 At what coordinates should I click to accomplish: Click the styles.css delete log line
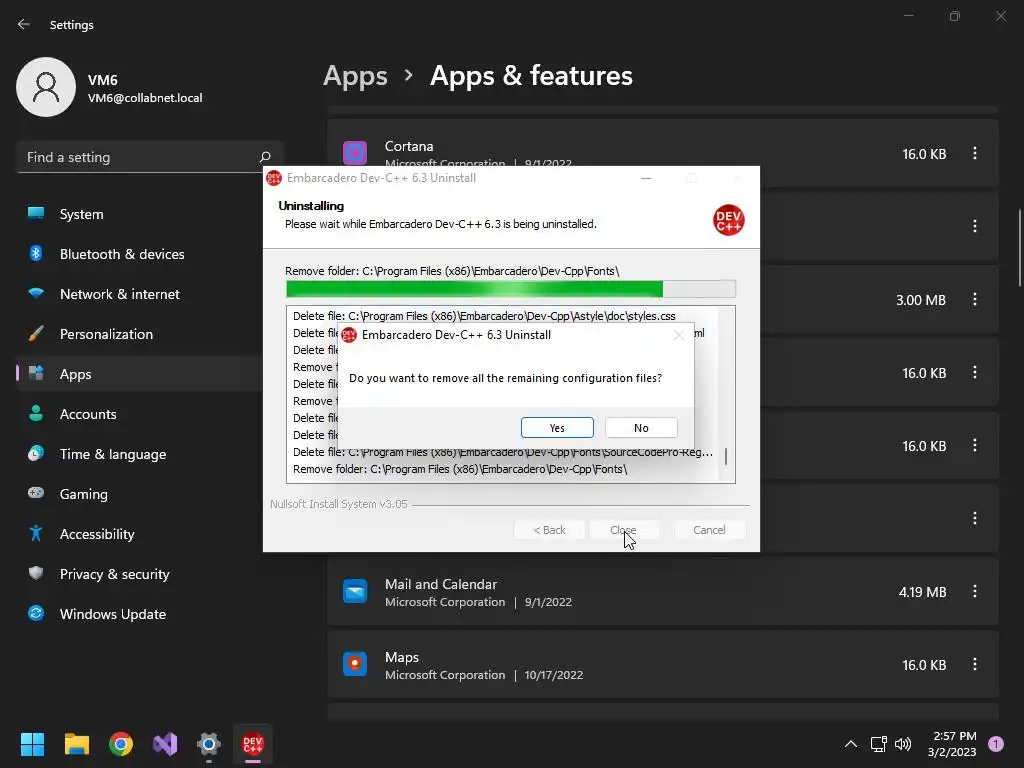(484, 316)
